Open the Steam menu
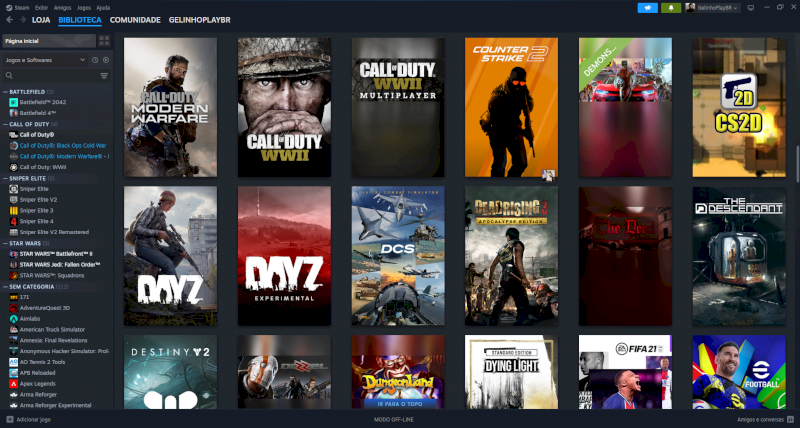Viewport: 800px width, 428px height. 18,8
